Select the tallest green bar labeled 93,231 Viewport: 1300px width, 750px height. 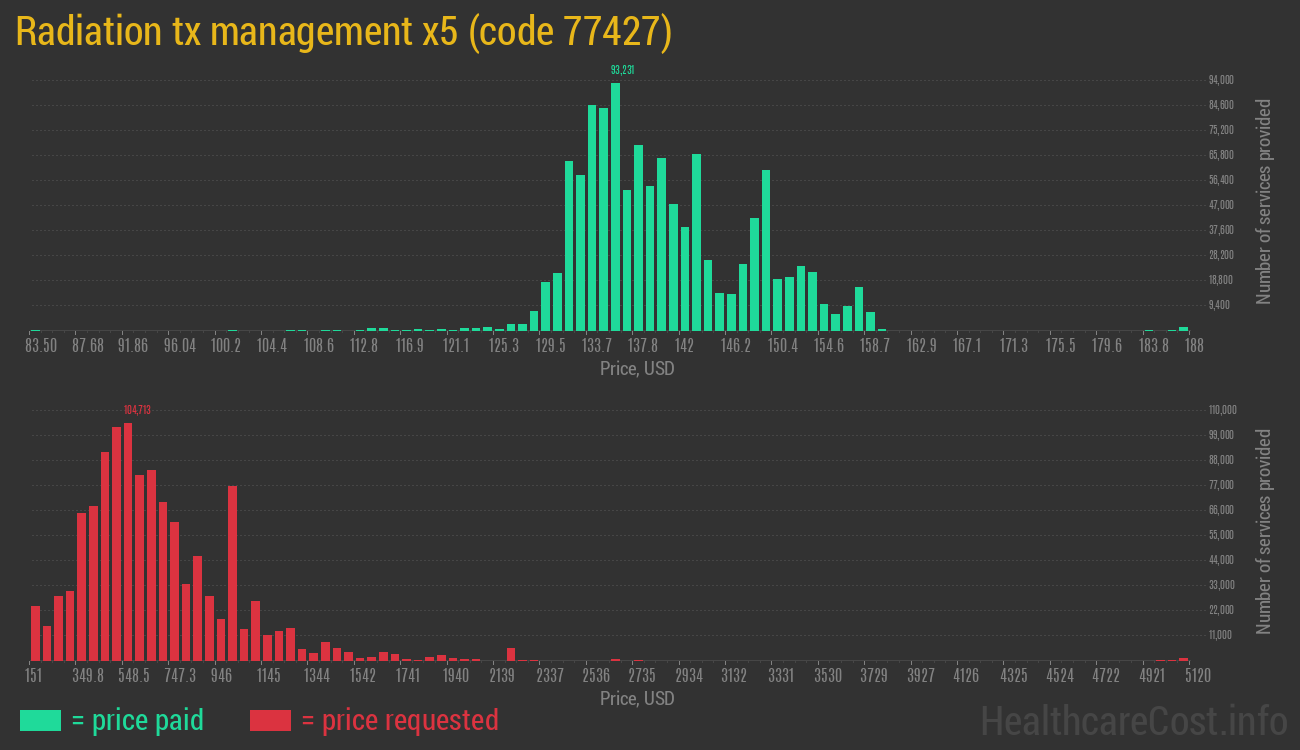(x=615, y=200)
